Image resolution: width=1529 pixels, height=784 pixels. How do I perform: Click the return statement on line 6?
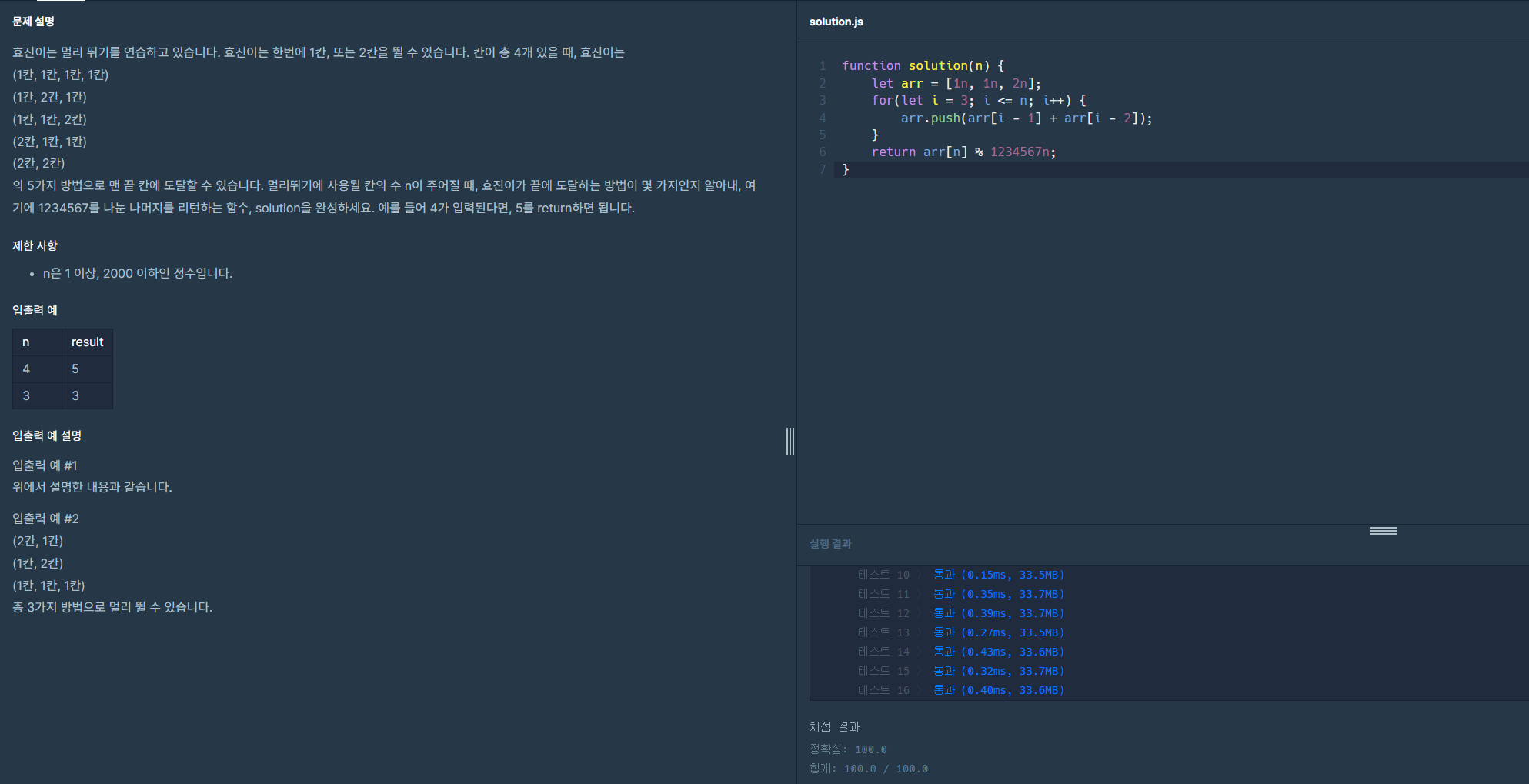[963, 152]
